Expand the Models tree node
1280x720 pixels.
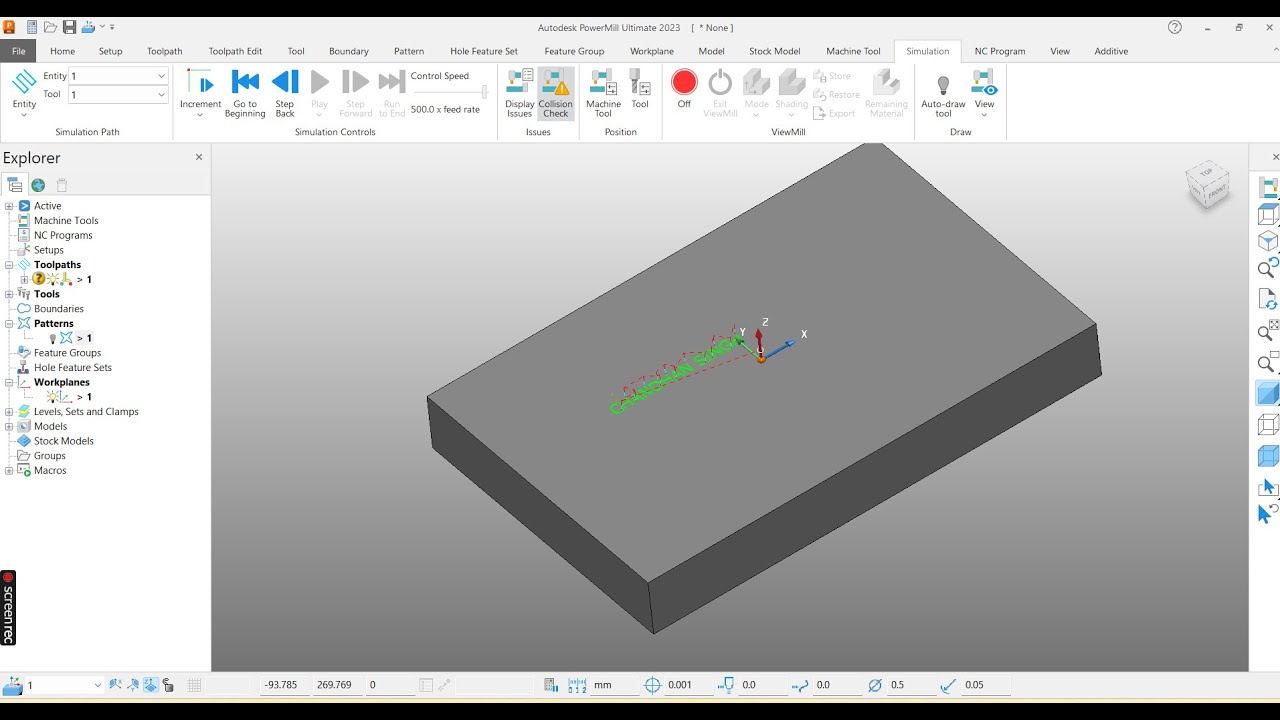9,426
